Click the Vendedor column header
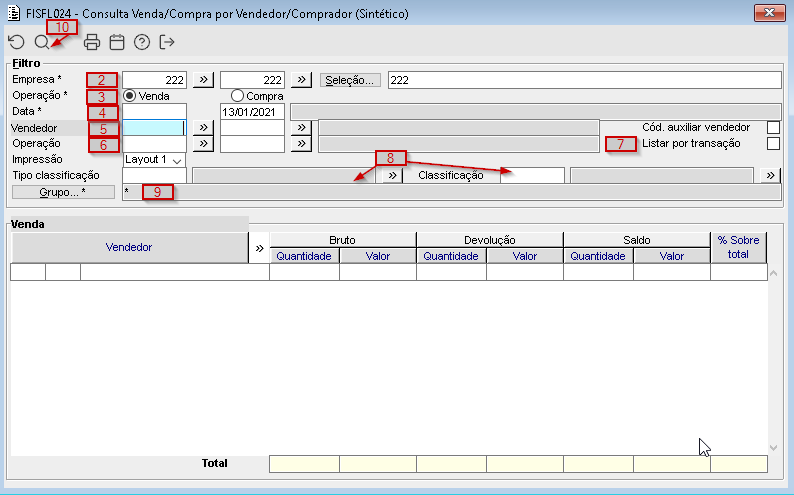 tap(130, 248)
